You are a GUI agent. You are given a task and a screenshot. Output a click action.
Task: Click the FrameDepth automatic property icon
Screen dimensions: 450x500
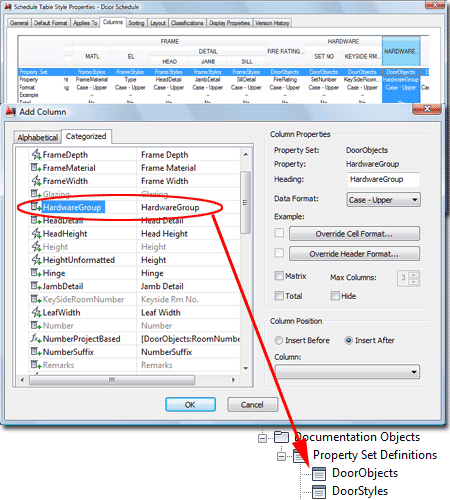[36, 154]
